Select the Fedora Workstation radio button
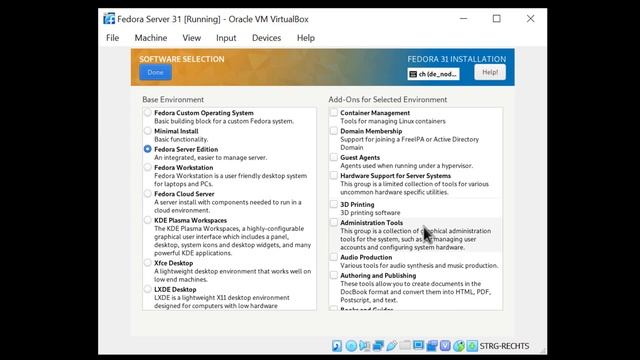 148,167
